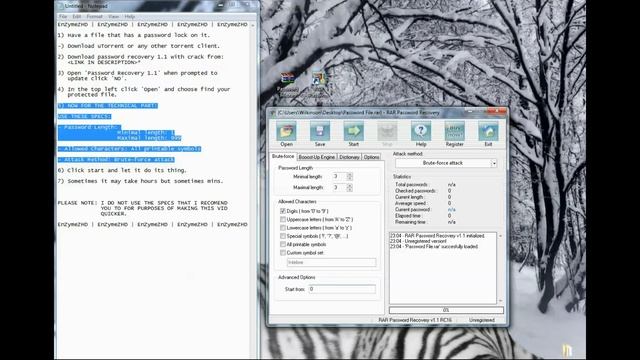This screenshot has width=640, height=360.
Task: Click the Current password n/a value
Action: tap(451, 209)
